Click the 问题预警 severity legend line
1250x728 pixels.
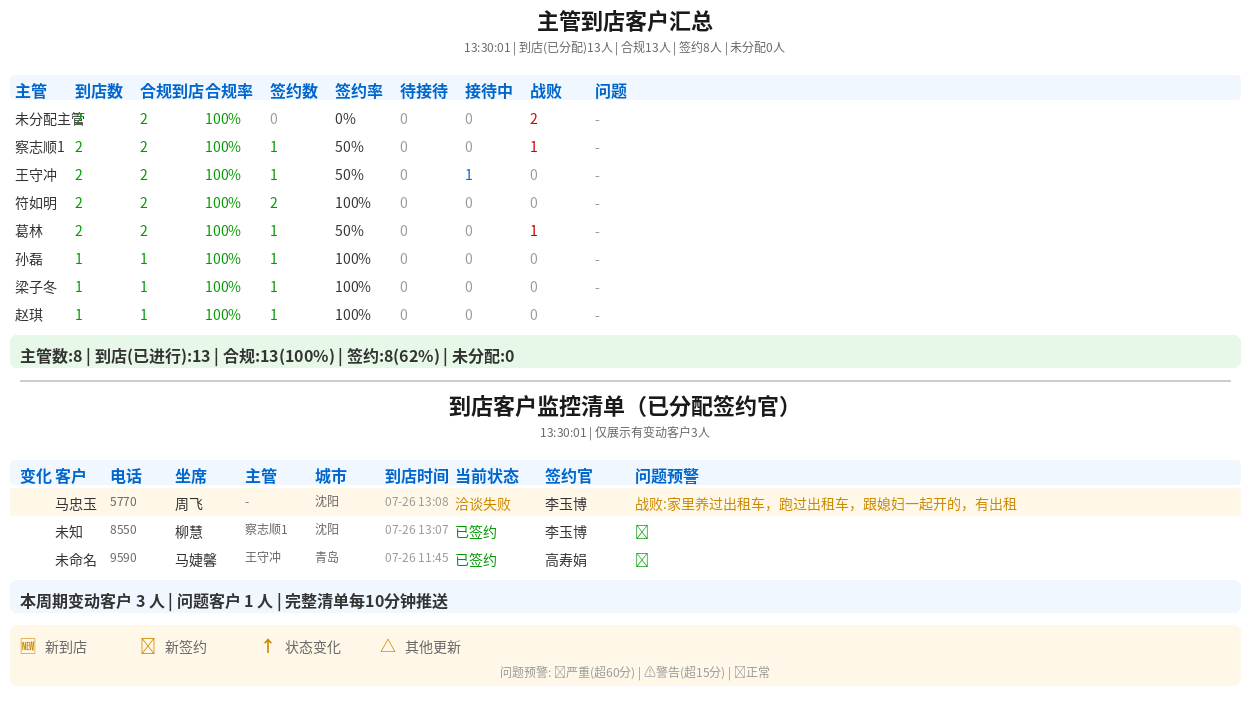pos(635,672)
